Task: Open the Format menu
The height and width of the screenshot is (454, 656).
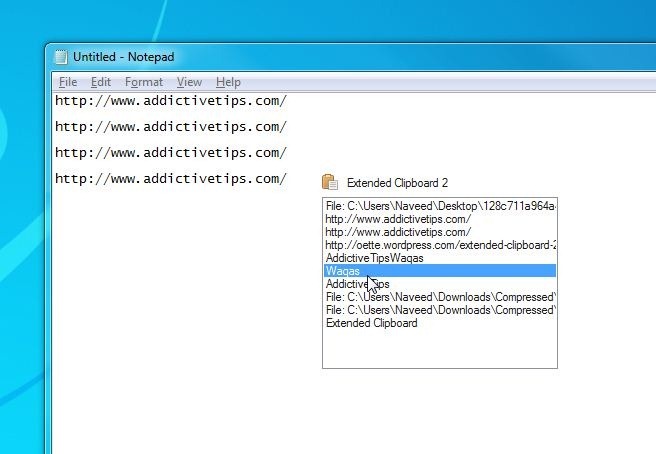Action: (144, 82)
